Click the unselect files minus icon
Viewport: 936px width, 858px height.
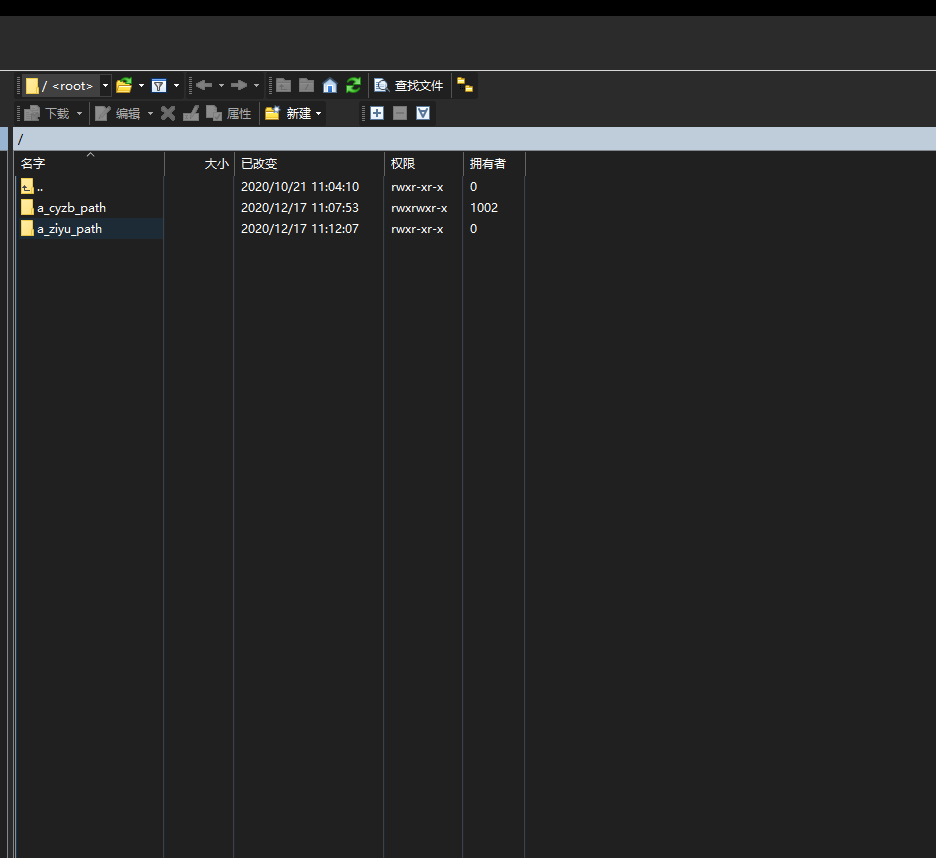click(400, 114)
